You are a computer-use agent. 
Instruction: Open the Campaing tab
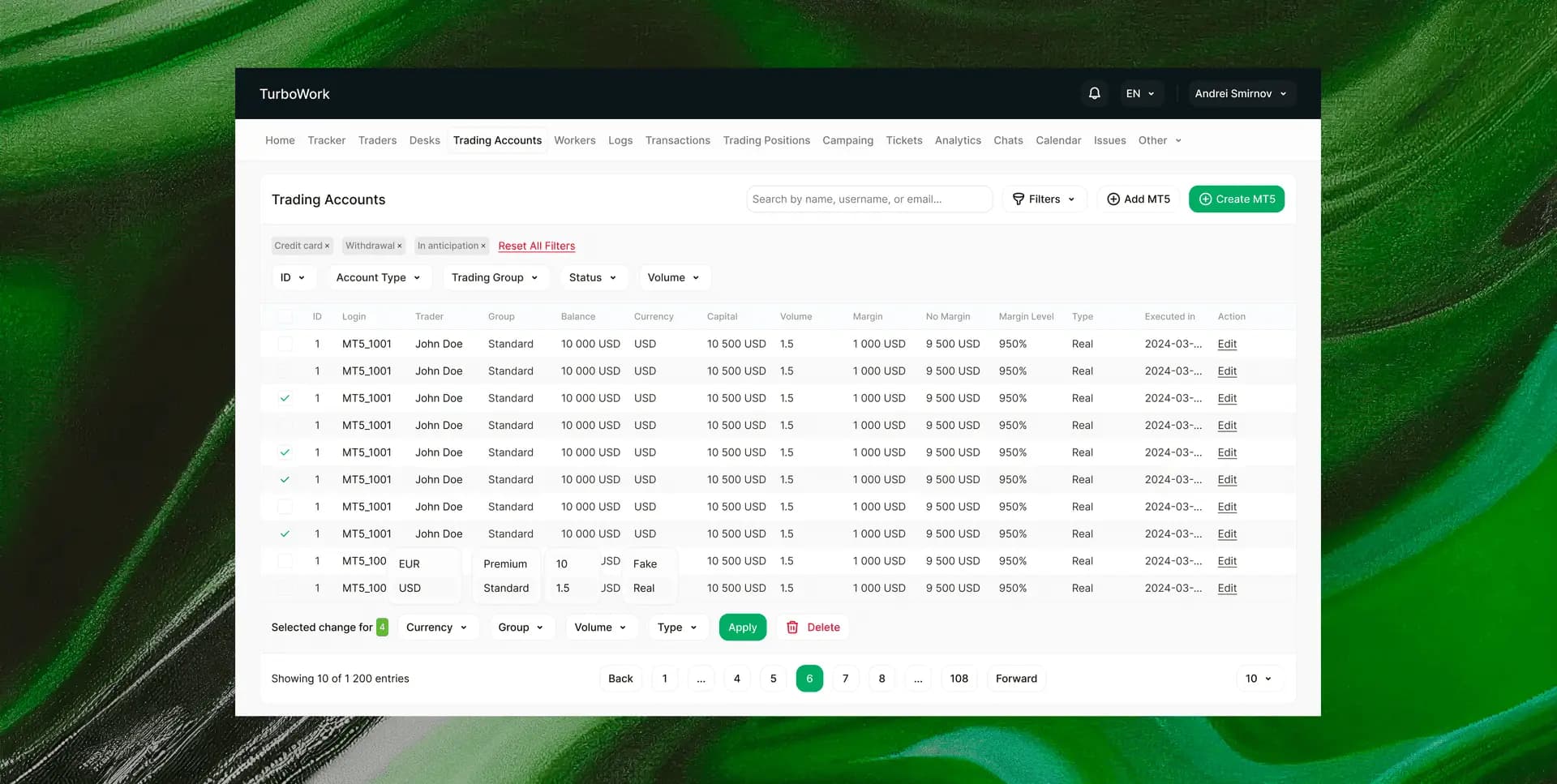848,140
